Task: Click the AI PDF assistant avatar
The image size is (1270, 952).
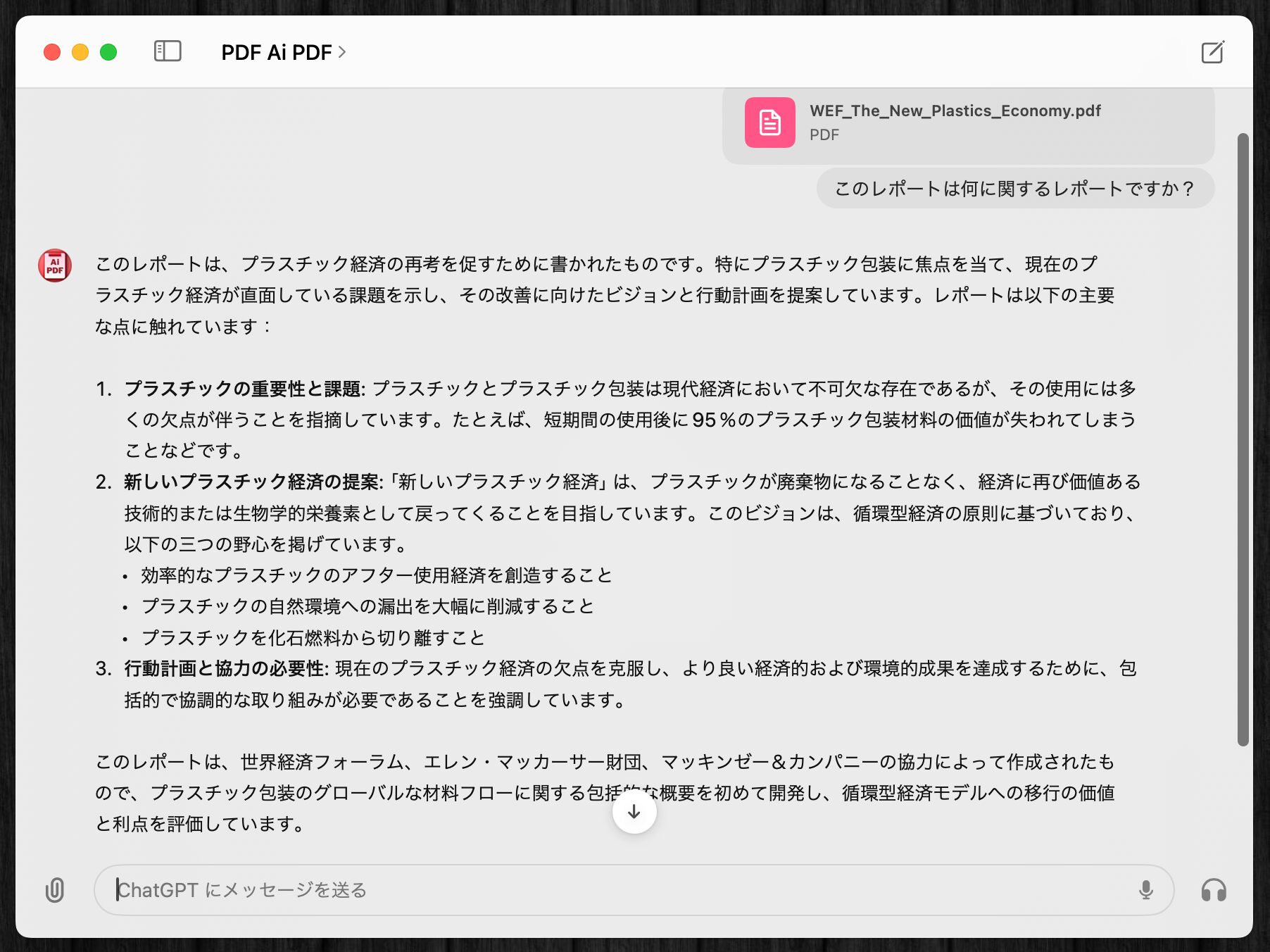Action: pyautogui.click(x=55, y=265)
